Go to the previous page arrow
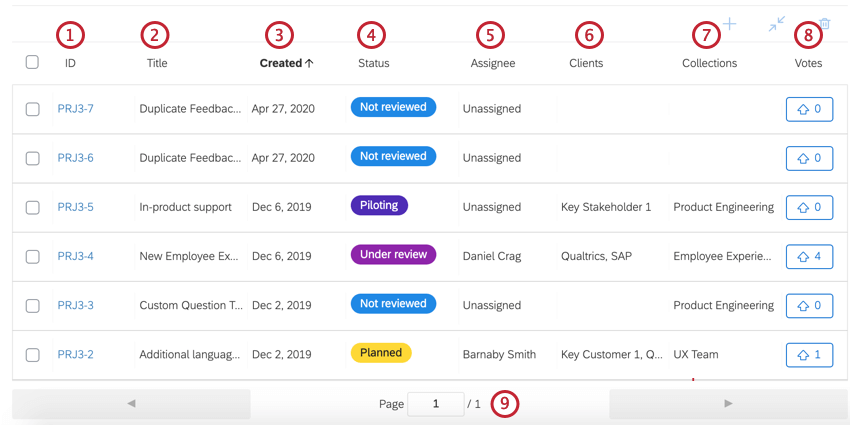 131,403
